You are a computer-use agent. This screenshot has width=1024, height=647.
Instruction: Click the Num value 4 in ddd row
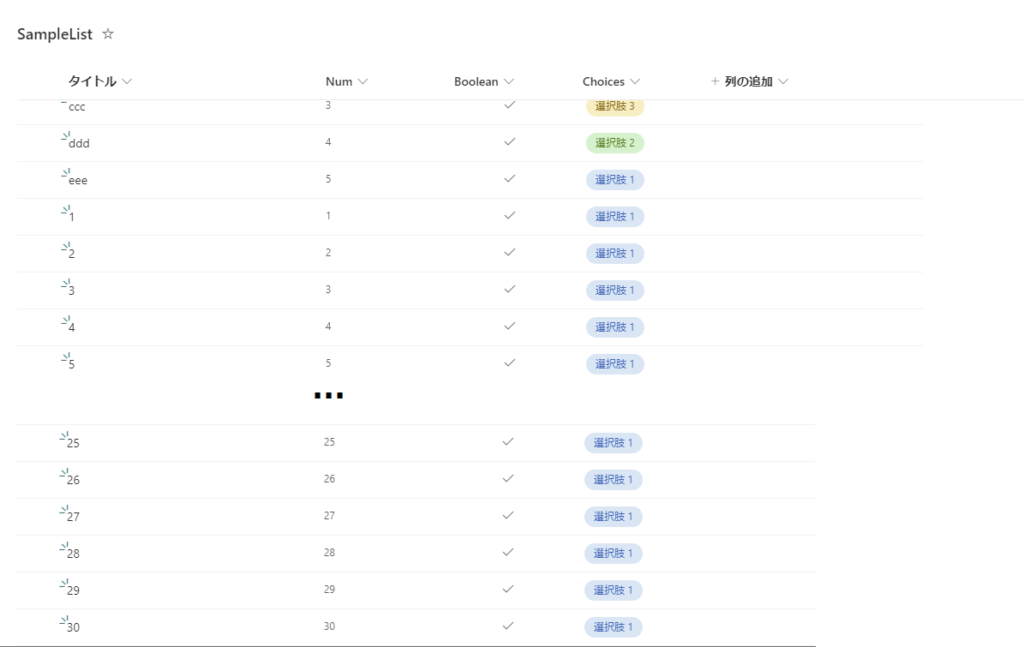tap(328, 142)
